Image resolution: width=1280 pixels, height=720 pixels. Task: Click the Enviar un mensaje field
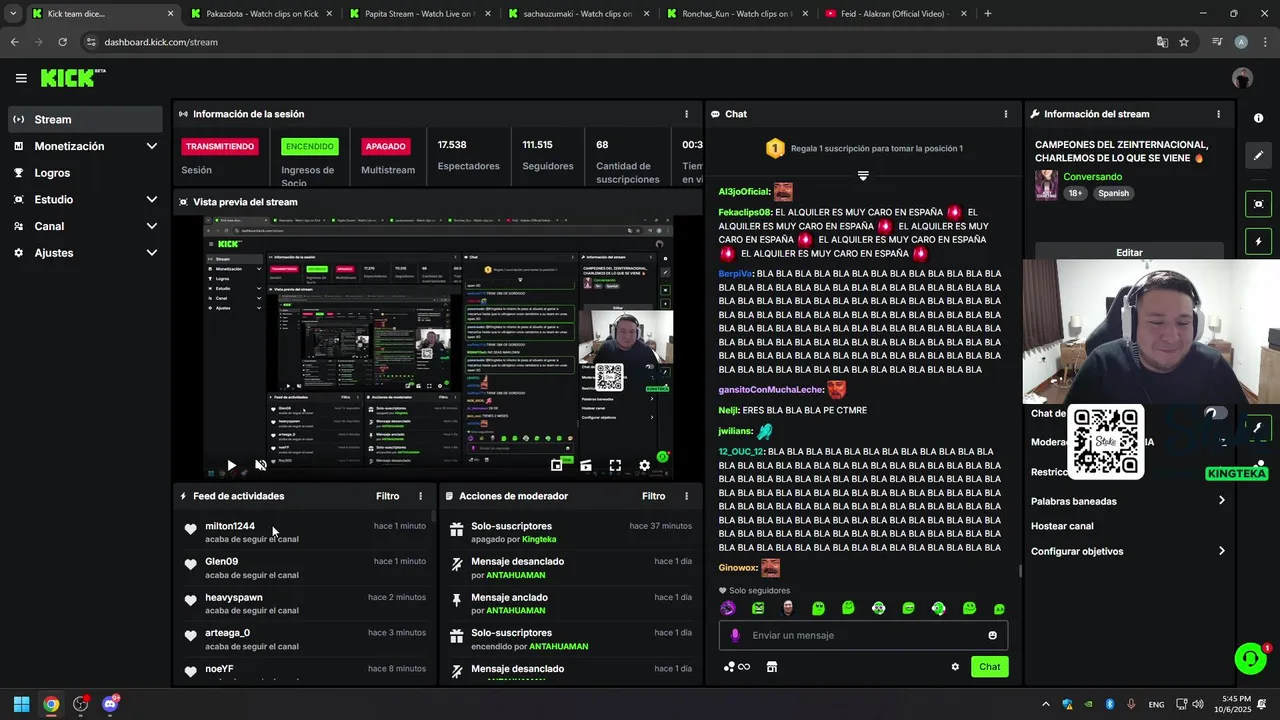click(x=863, y=635)
